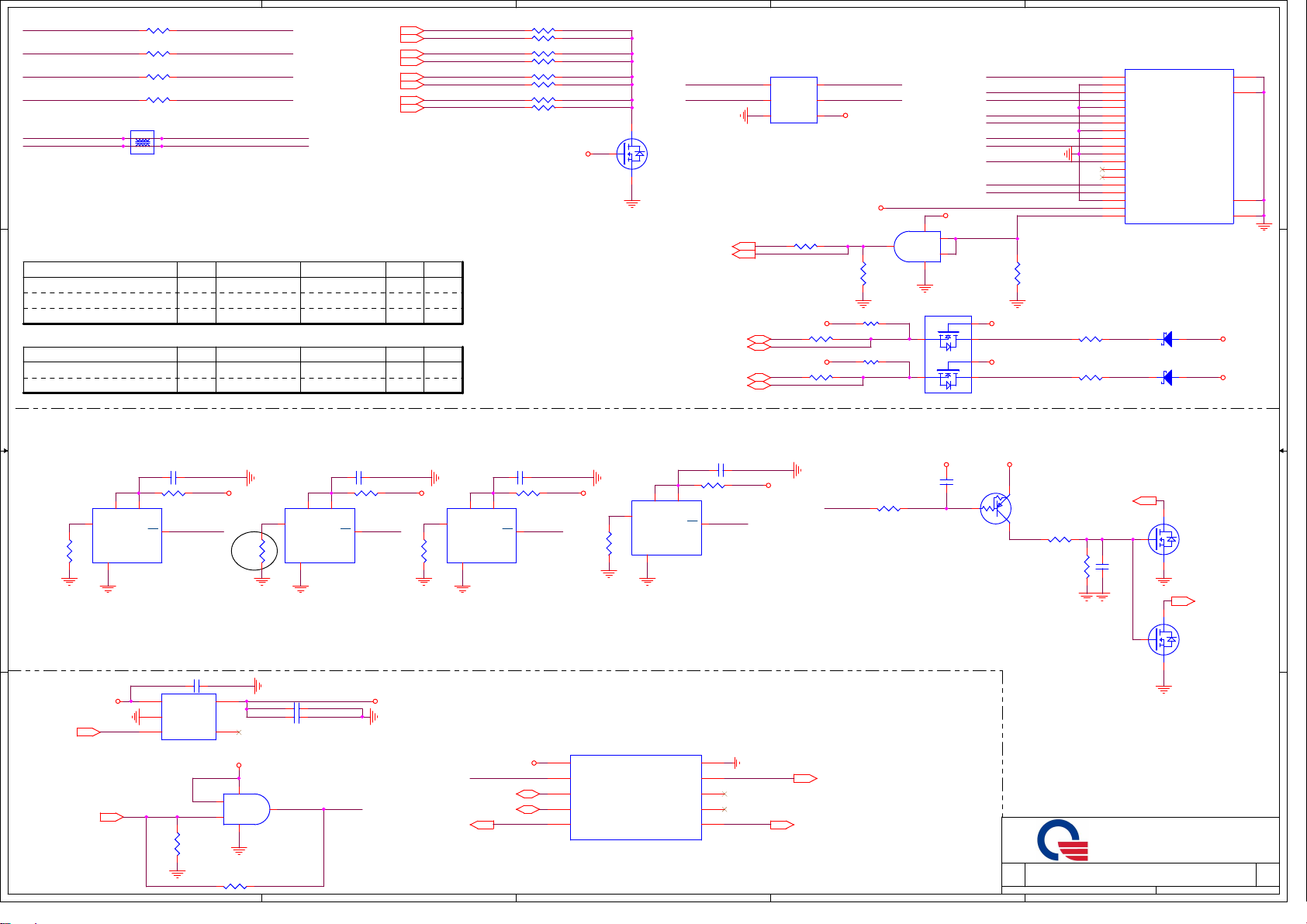Select the small six-pin IC box at top center

pos(794,100)
